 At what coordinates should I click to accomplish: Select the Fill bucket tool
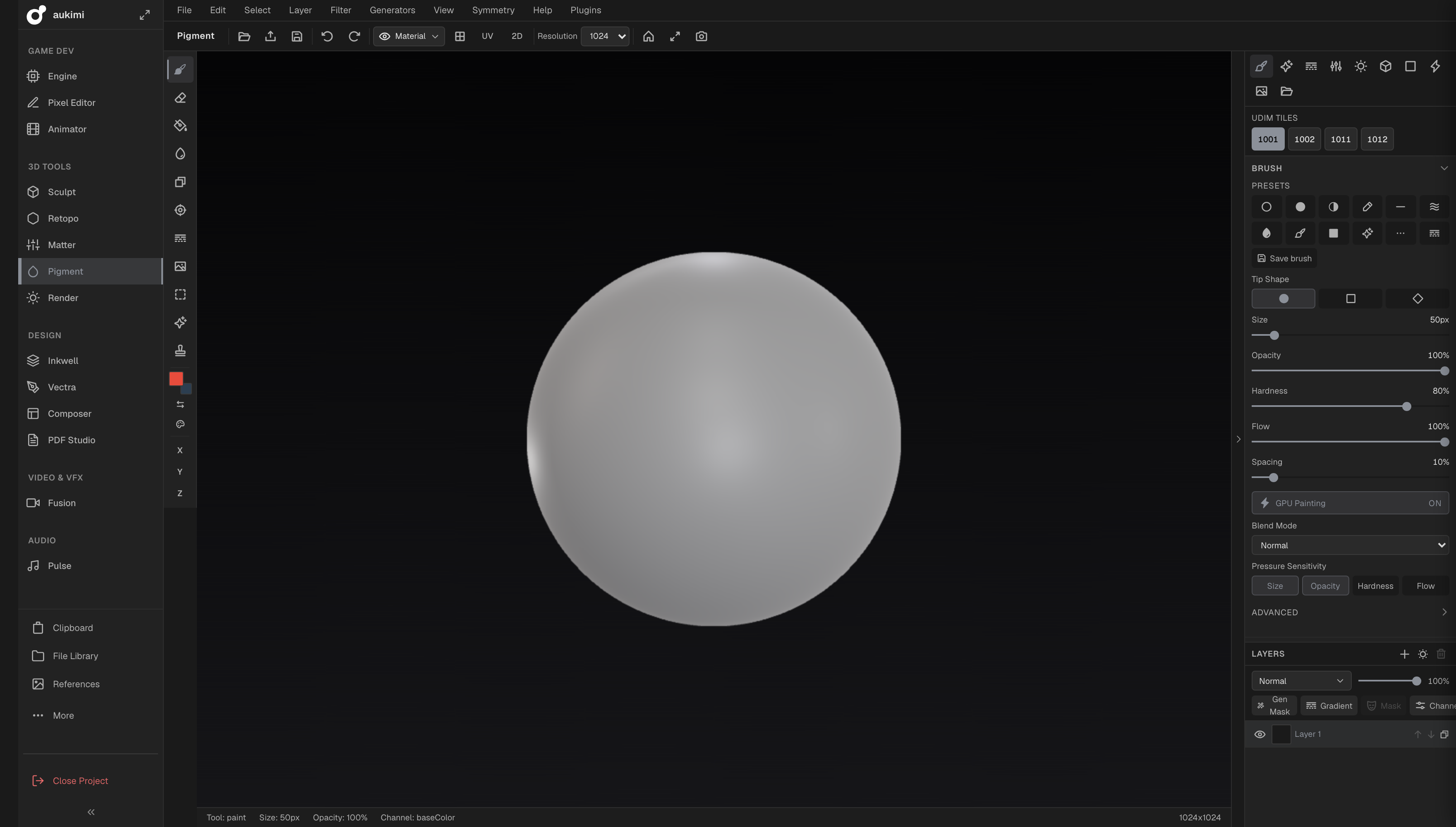180,126
